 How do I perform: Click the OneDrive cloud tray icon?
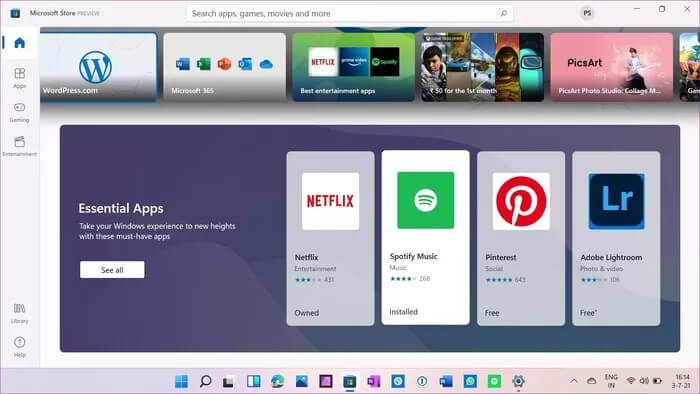[592, 381]
